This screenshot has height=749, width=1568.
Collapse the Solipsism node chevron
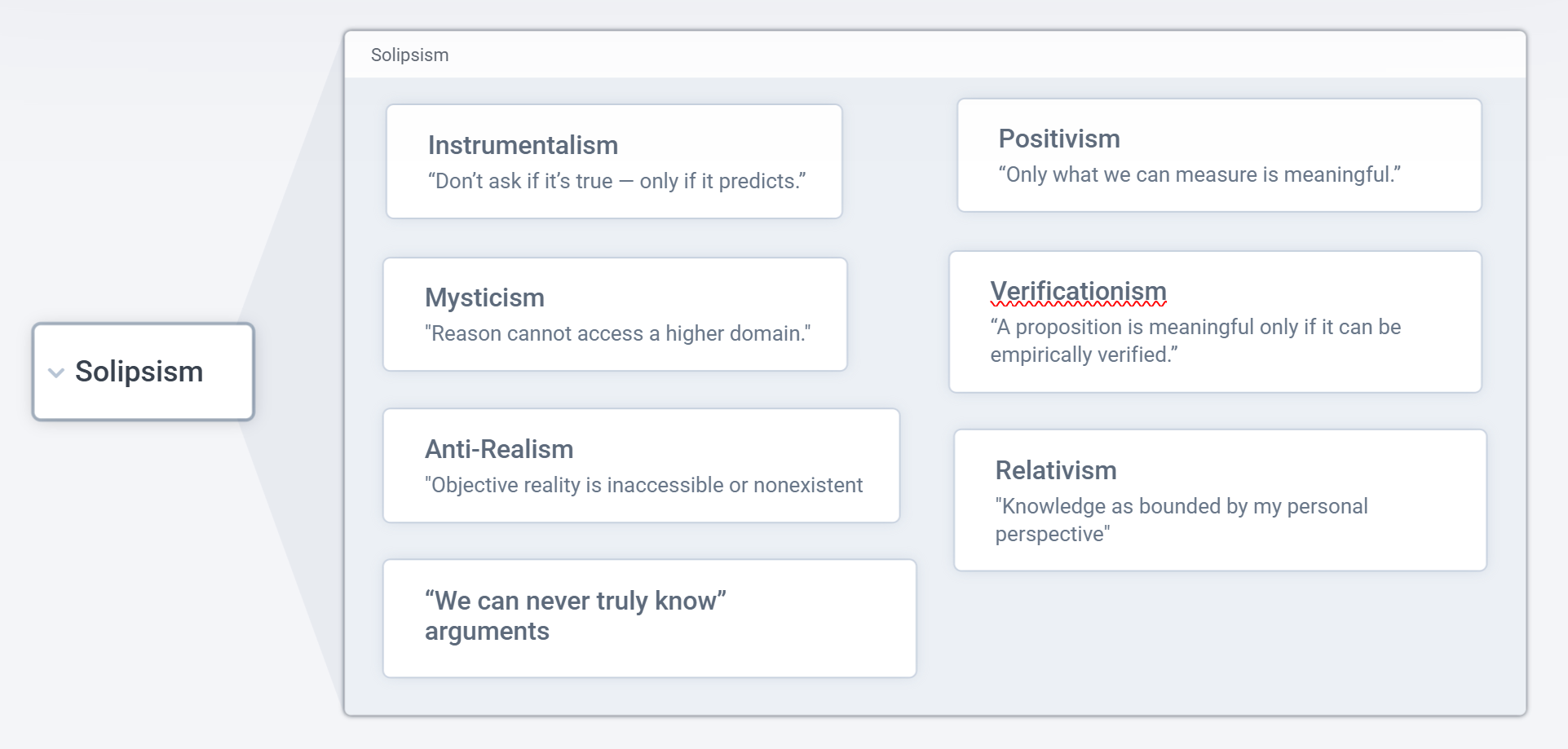[x=56, y=373]
